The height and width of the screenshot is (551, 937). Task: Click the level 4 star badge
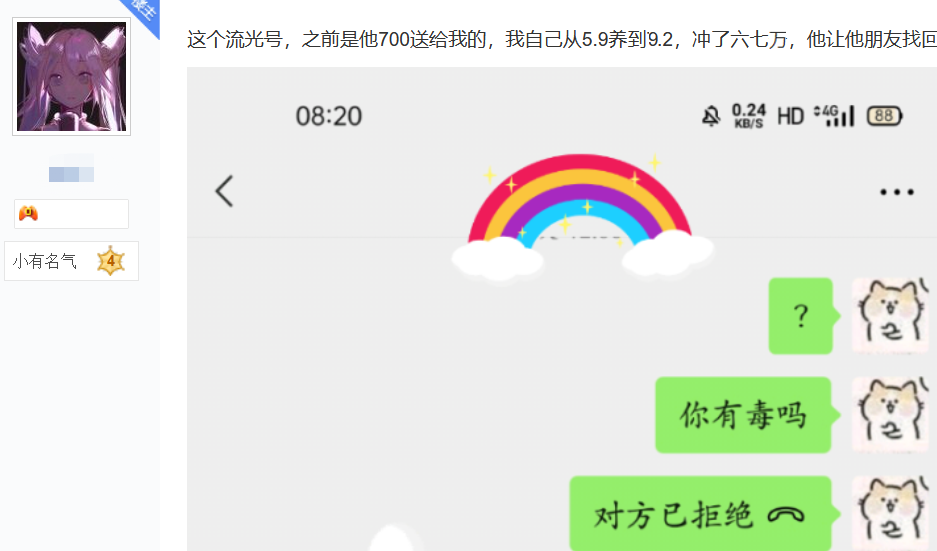[111, 261]
